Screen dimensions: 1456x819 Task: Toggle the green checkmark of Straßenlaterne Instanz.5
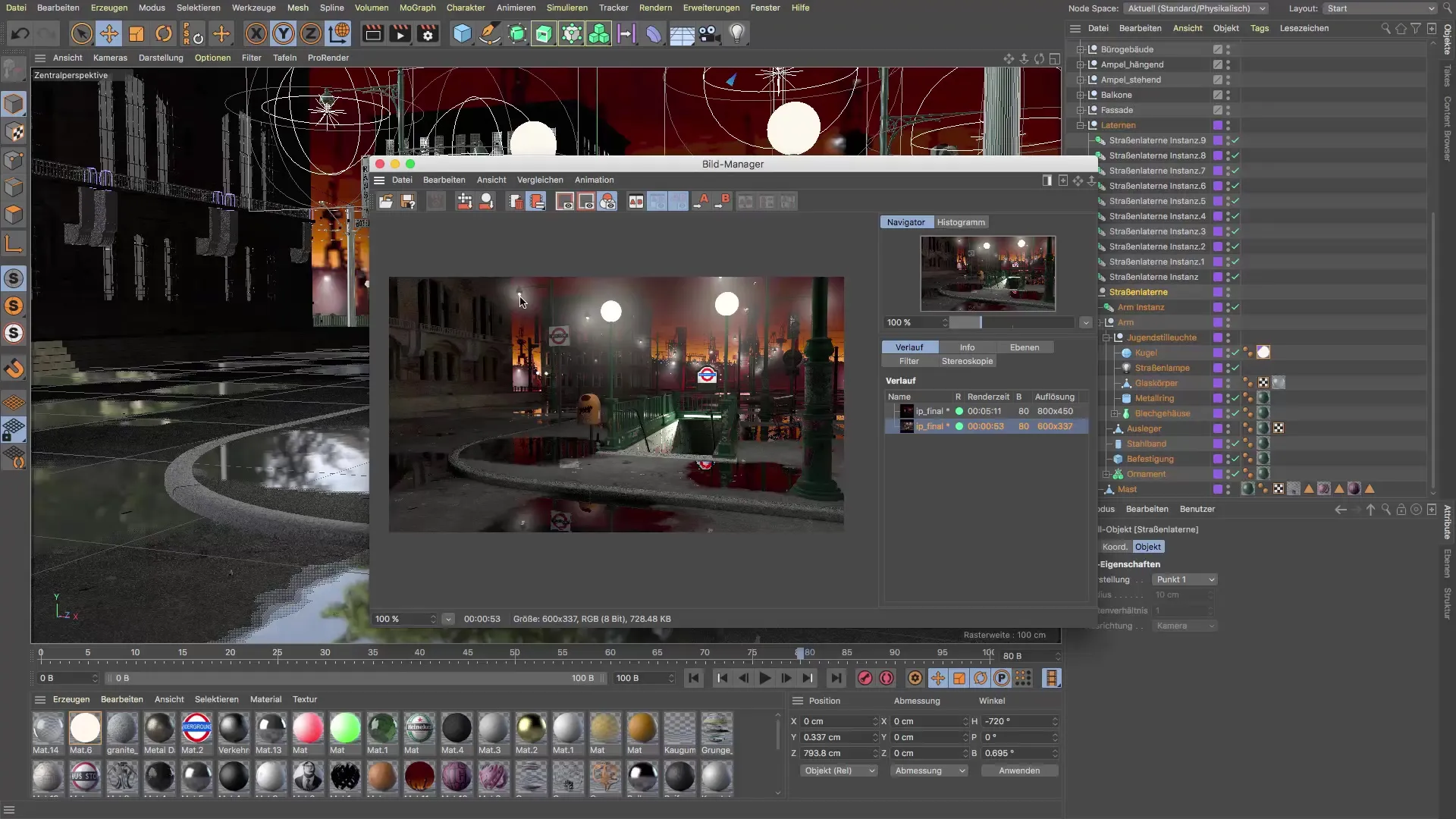(1235, 201)
